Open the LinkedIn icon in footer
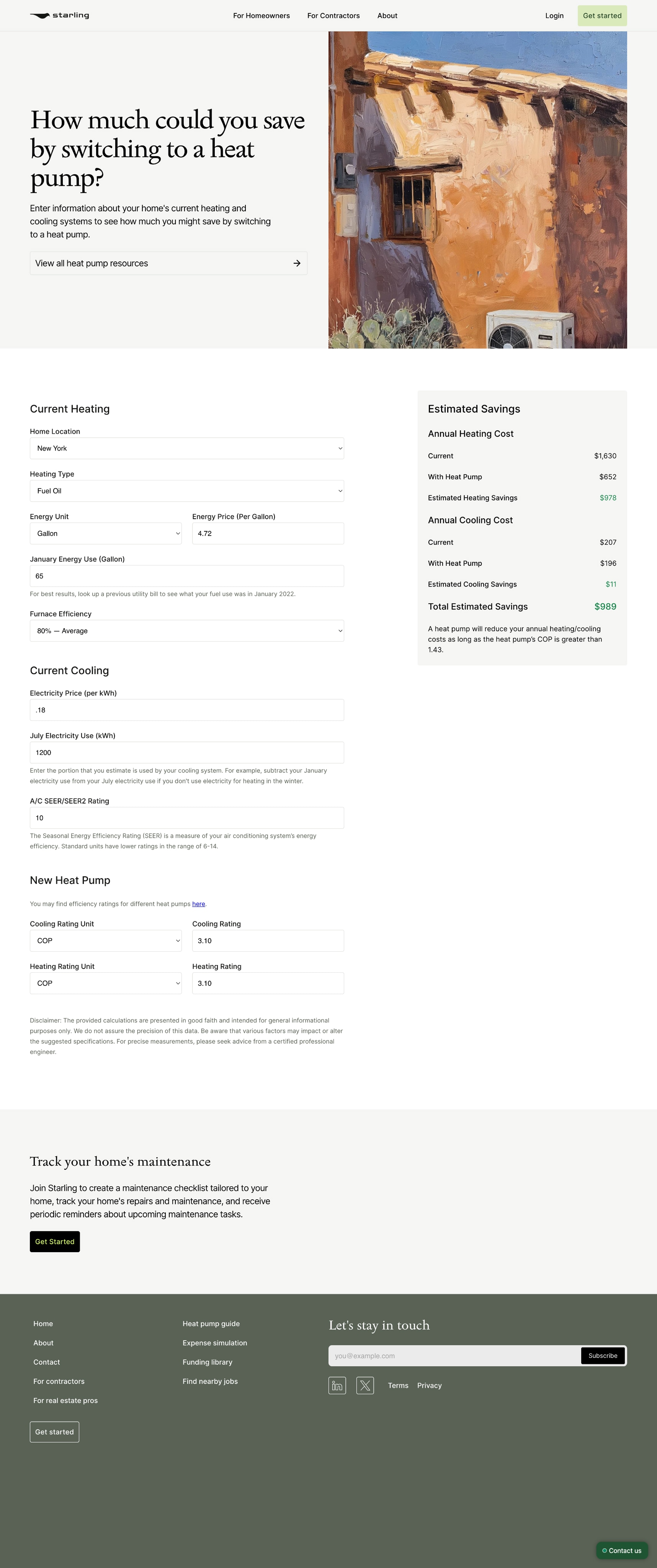This screenshot has height=1568, width=657. pos(337,1385)
